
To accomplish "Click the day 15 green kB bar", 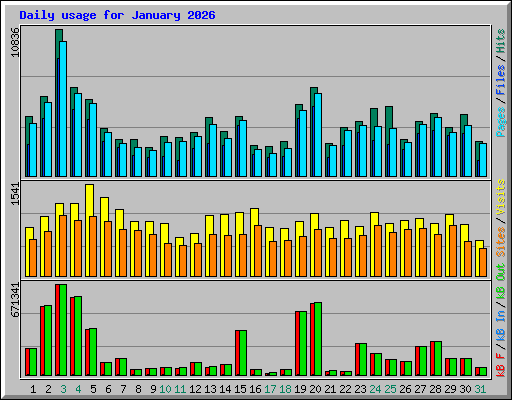I will pos(243,353).
